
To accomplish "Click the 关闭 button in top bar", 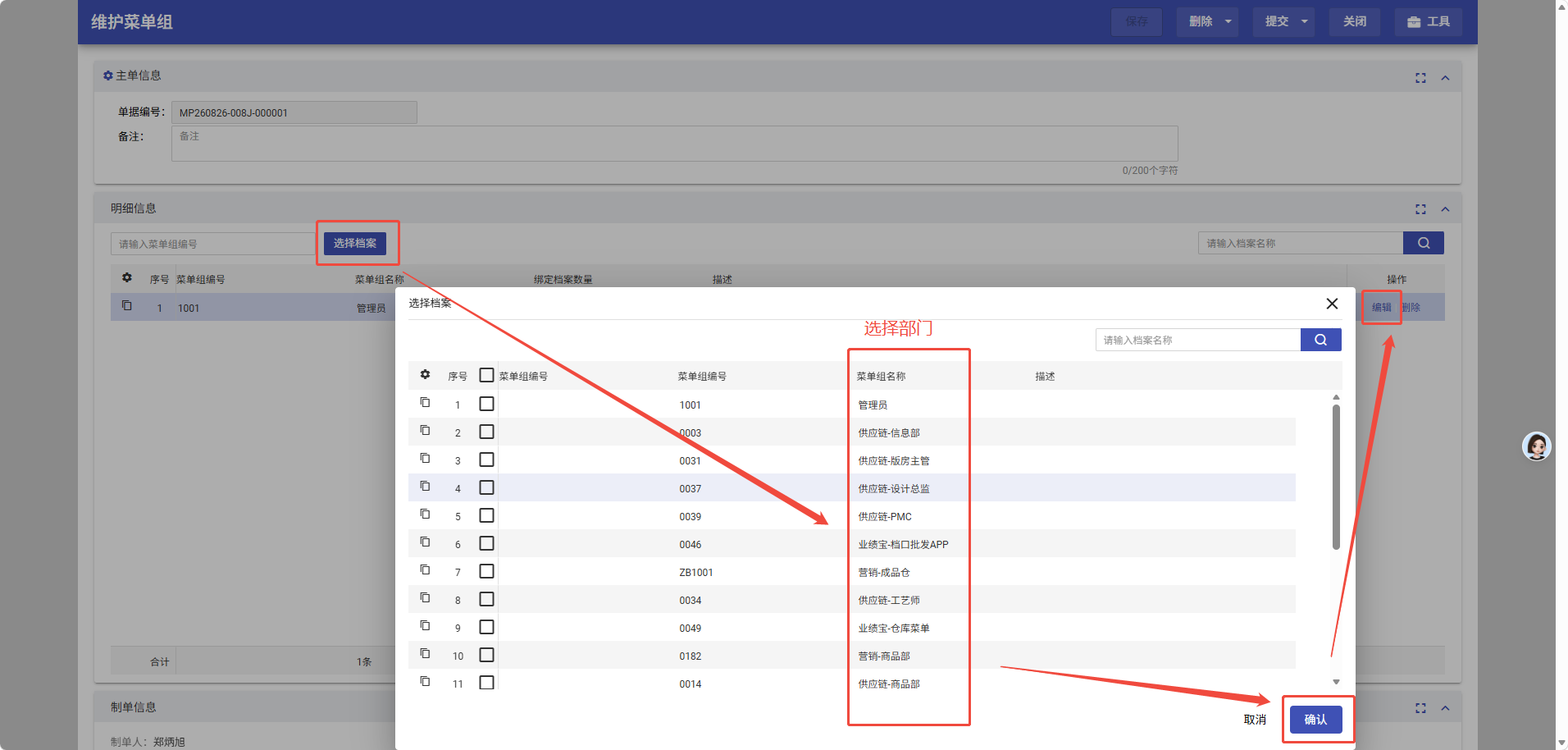I will click(x=1355, y=21).
